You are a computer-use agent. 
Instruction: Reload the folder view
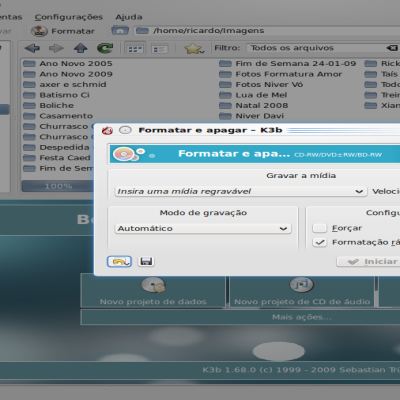[105, 48]
